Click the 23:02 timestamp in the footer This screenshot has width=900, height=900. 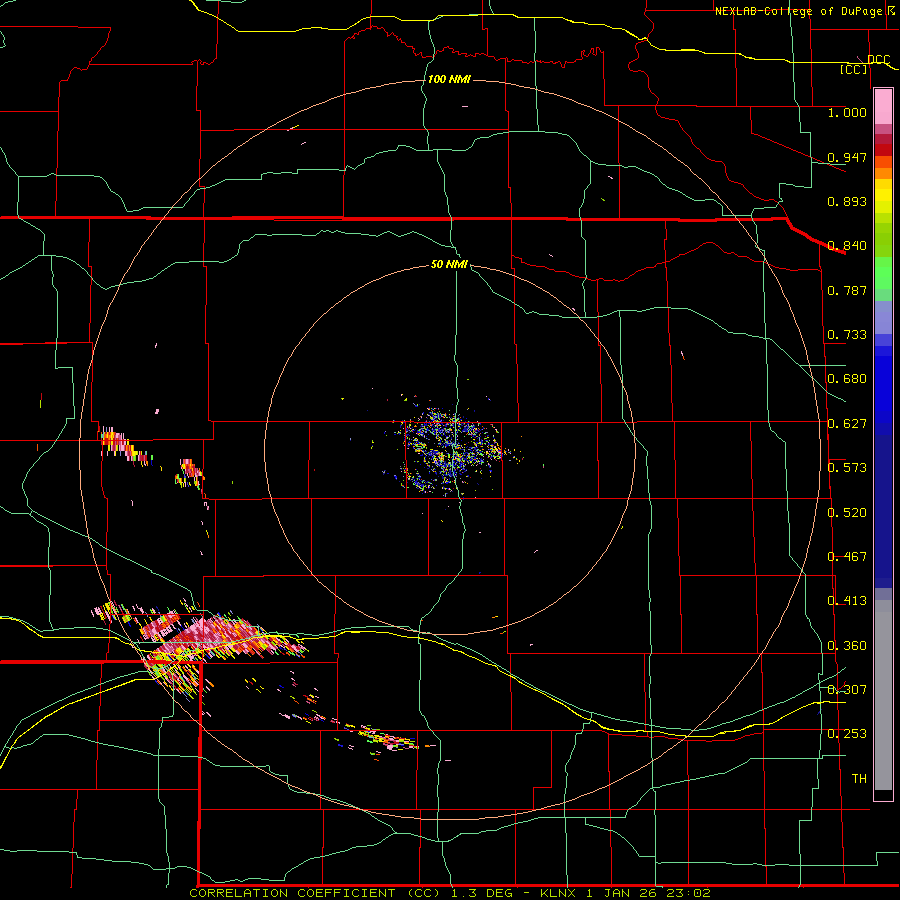(688, 893)
